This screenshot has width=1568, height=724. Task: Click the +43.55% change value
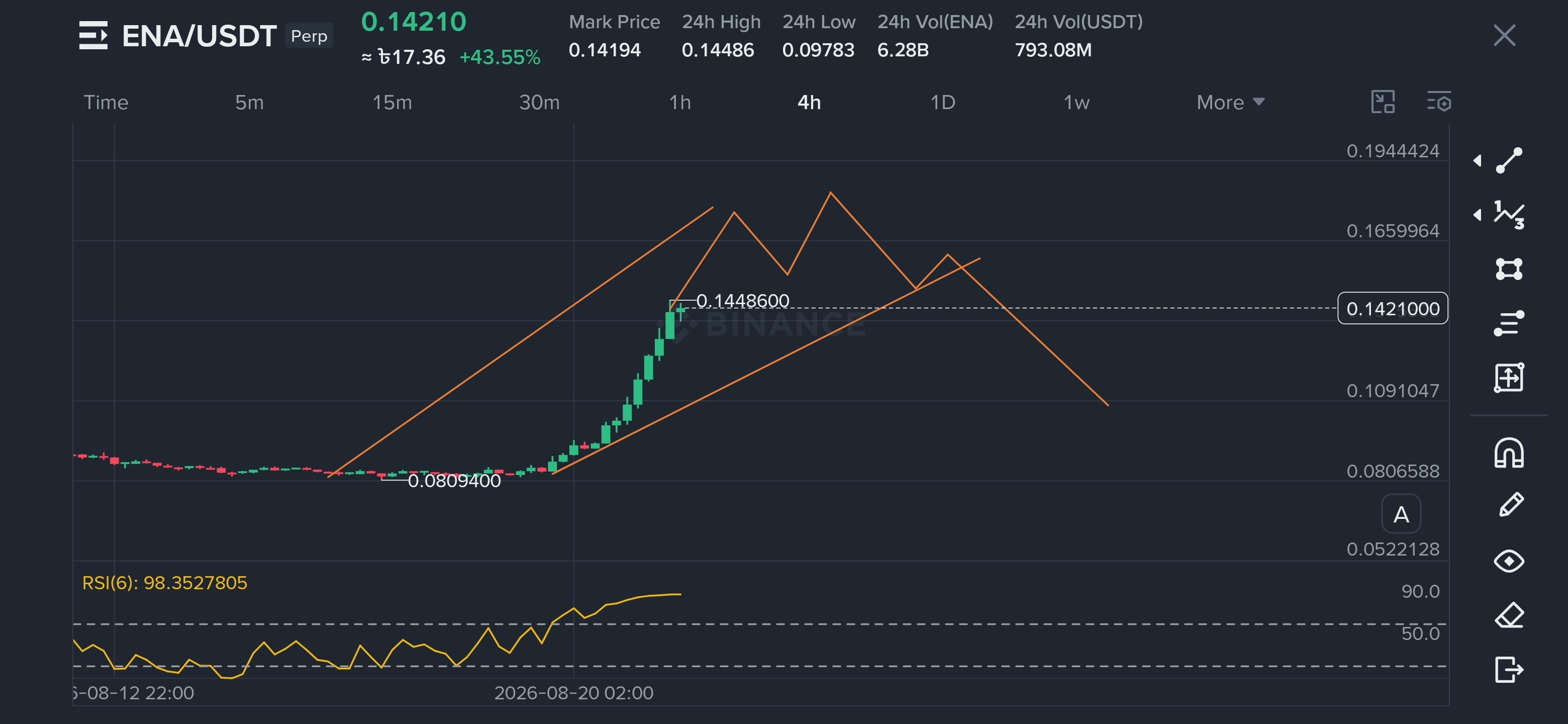(500, 57)
